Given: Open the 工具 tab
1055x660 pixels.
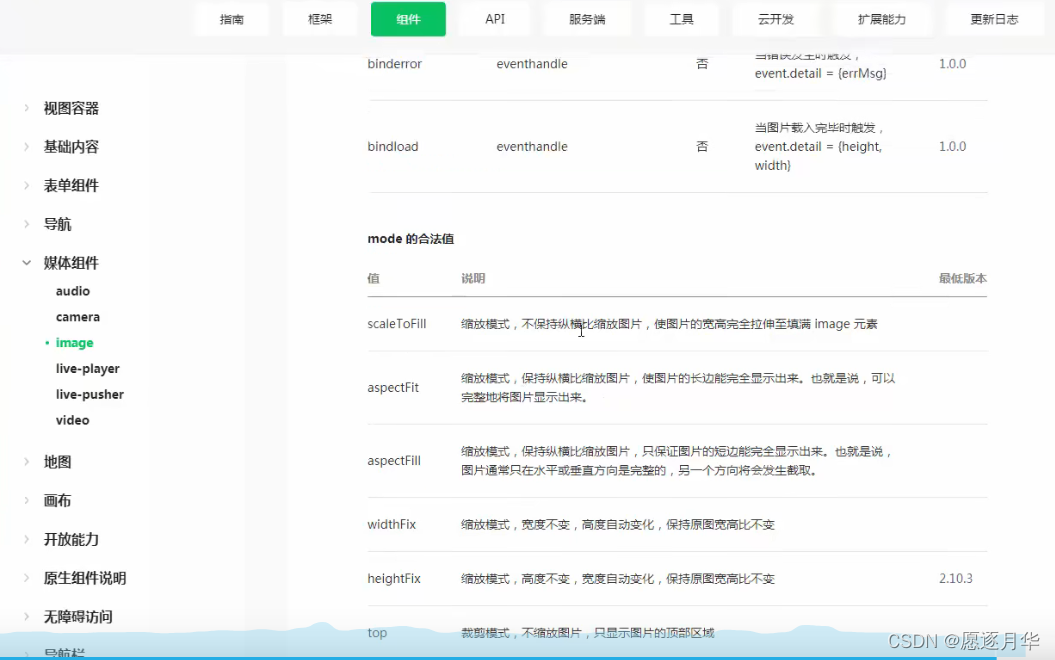Looking at the screenshot, I should point(681,18).
